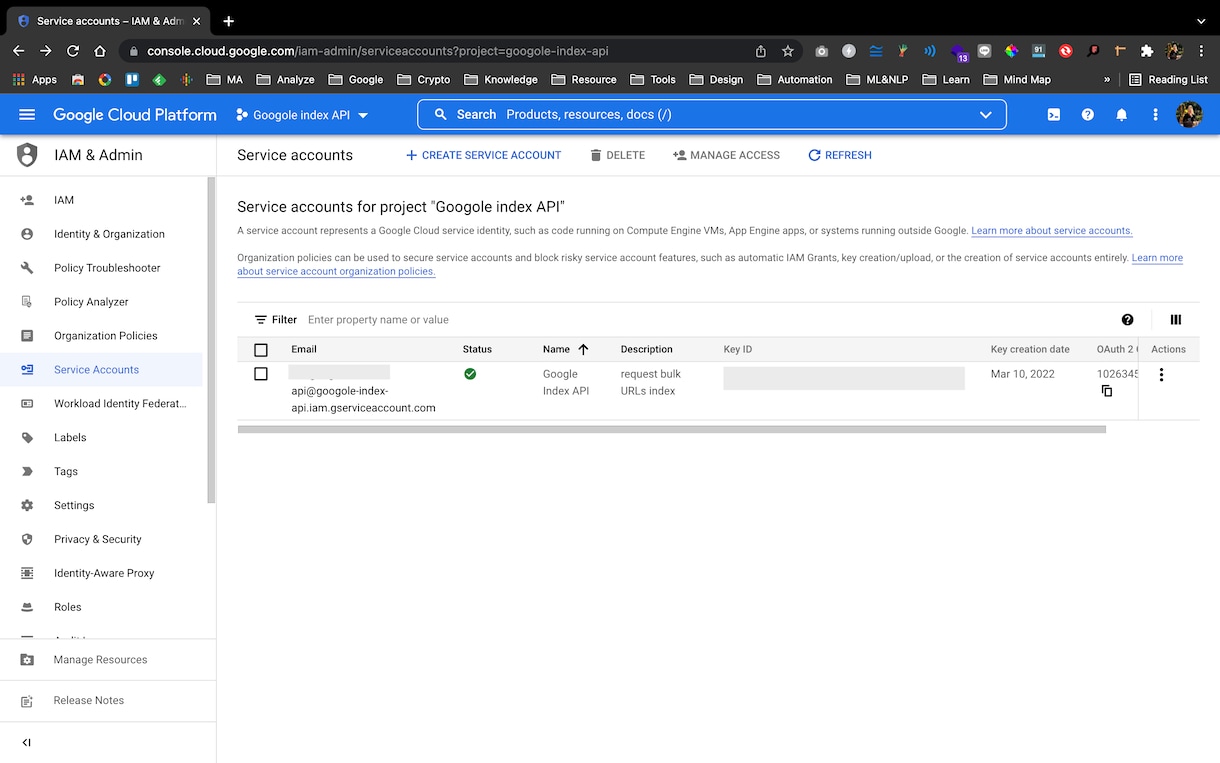Open Identity & Organization in sidebar
The width and height of the screenshot is (1220, 763).
(101, 234)
